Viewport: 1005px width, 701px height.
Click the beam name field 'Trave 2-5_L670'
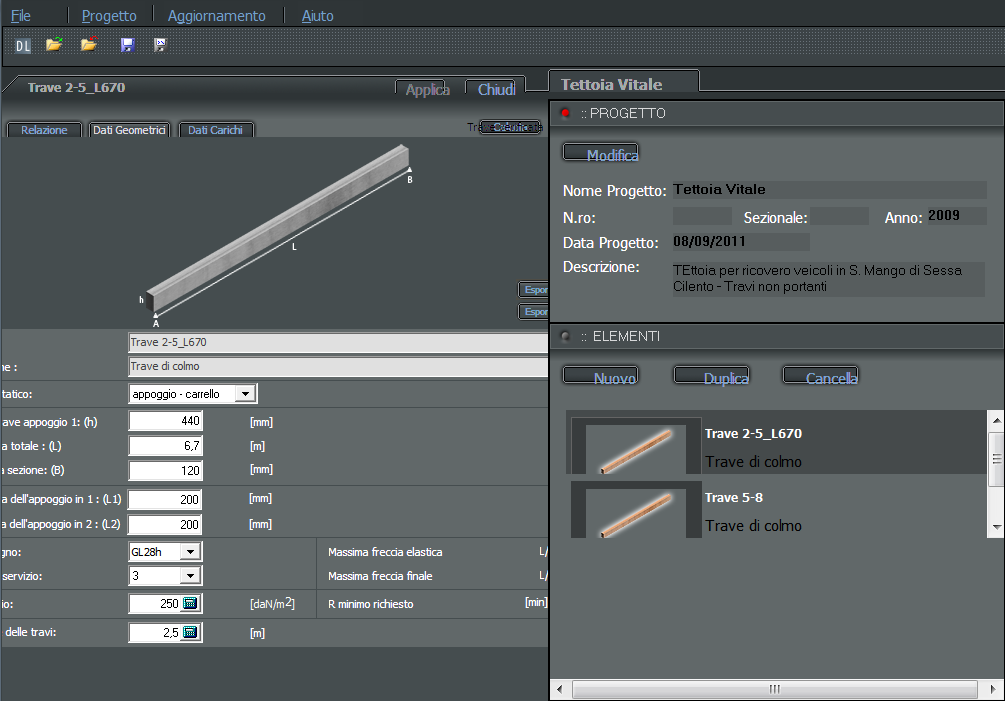click(x=338, y=342)
